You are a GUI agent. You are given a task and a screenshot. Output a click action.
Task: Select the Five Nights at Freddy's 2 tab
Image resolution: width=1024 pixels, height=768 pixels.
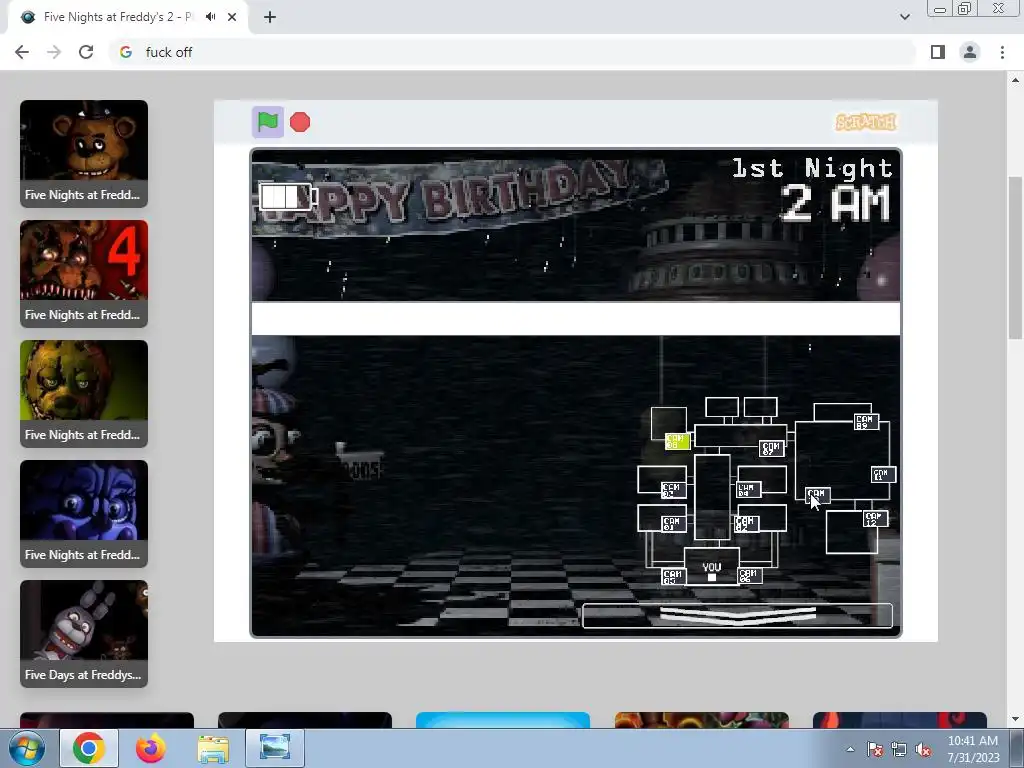click(x=118, y=17)
